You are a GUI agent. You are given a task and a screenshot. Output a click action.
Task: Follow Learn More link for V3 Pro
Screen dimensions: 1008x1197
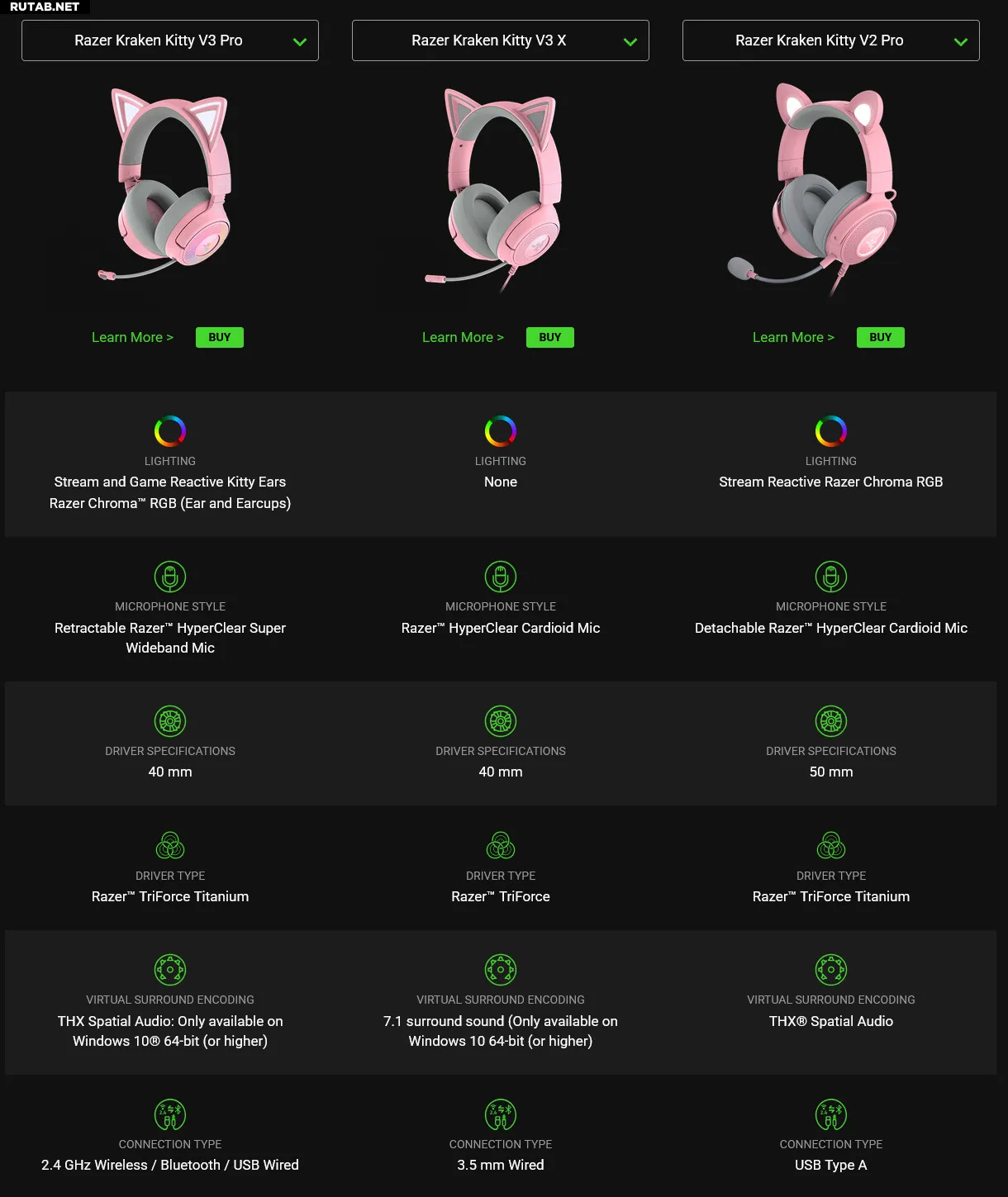click(132, 337)
